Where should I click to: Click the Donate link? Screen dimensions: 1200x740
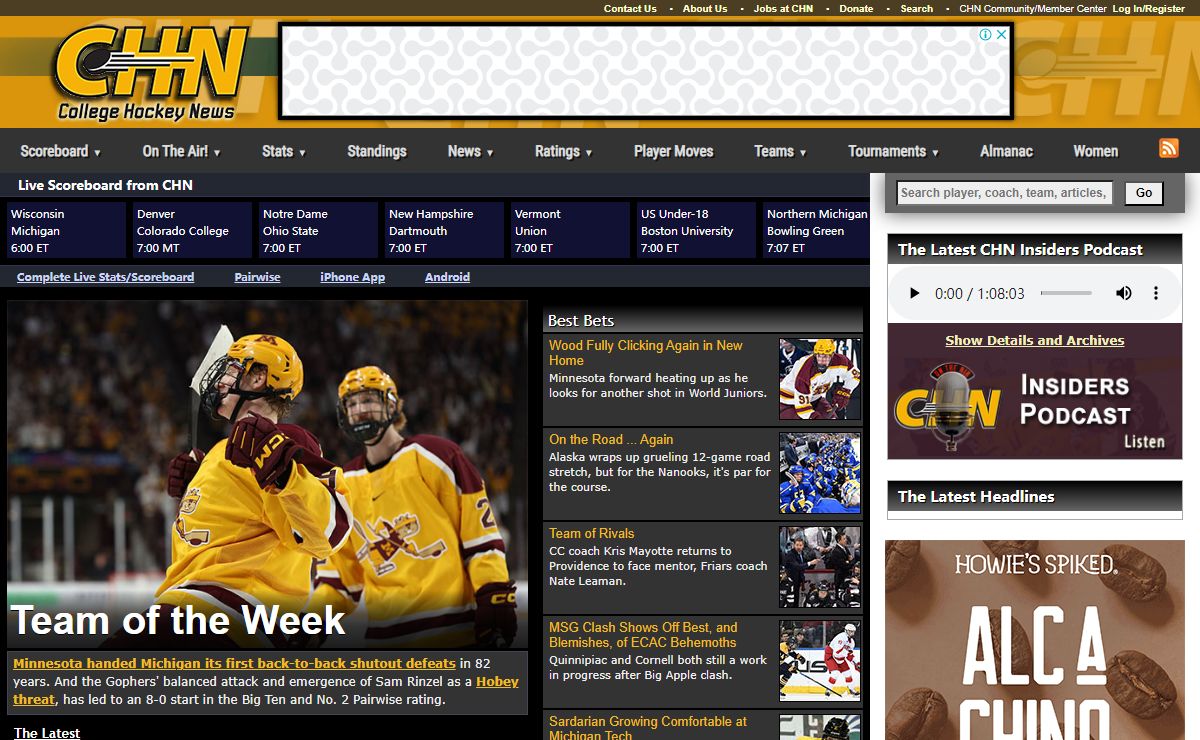(x=856, y=8)
